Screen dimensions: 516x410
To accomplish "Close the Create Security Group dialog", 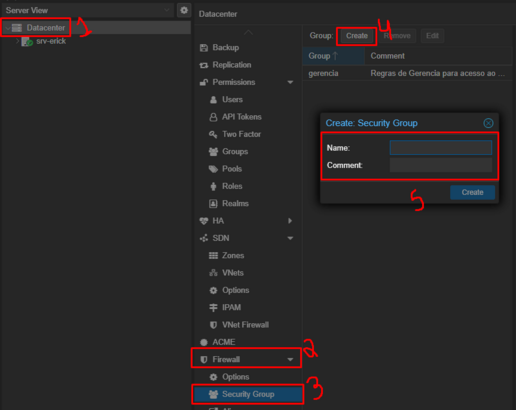I will click(488, 123).
